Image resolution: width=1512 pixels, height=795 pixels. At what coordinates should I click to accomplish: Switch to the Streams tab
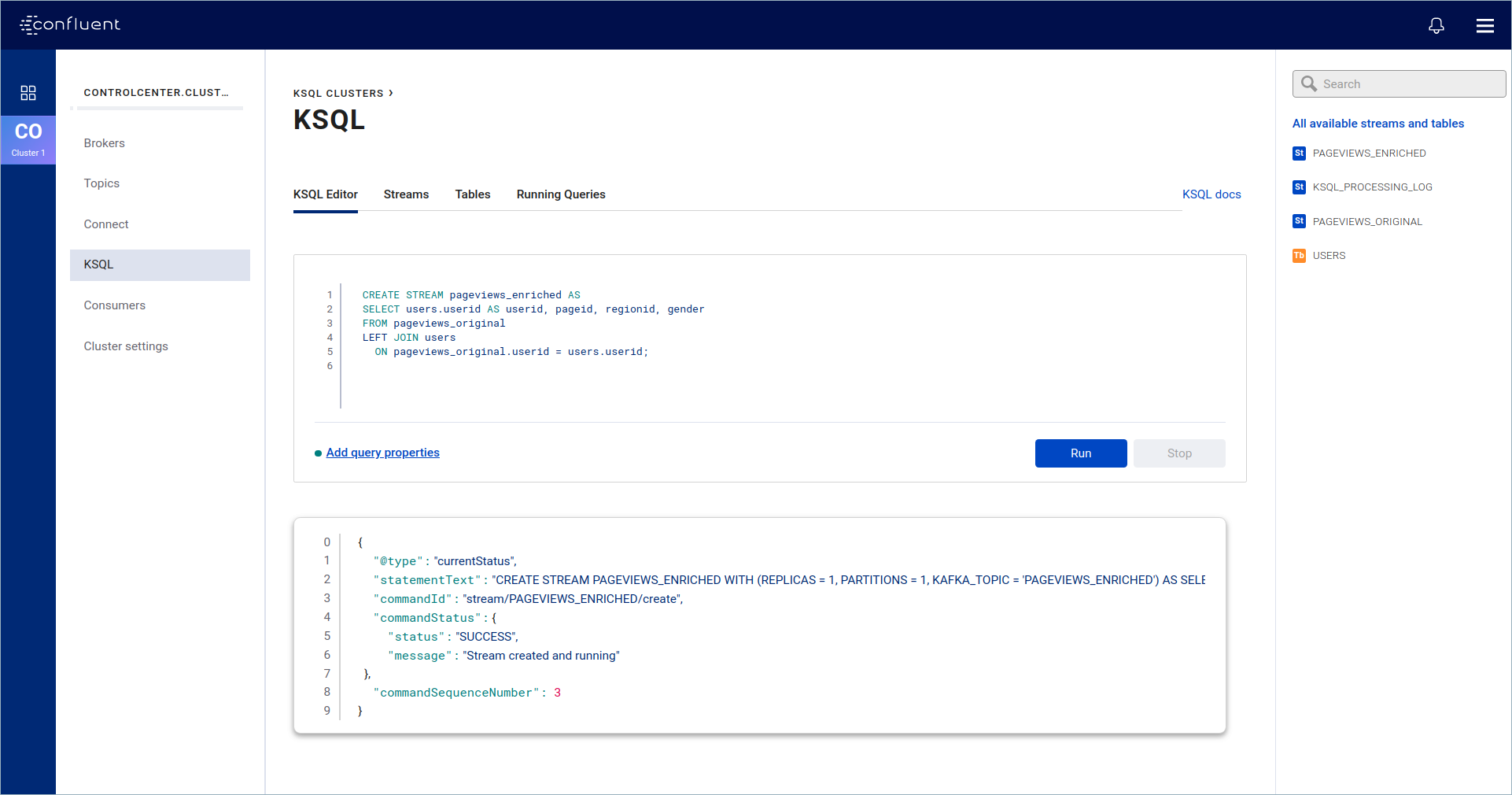[x=406, y=194]
